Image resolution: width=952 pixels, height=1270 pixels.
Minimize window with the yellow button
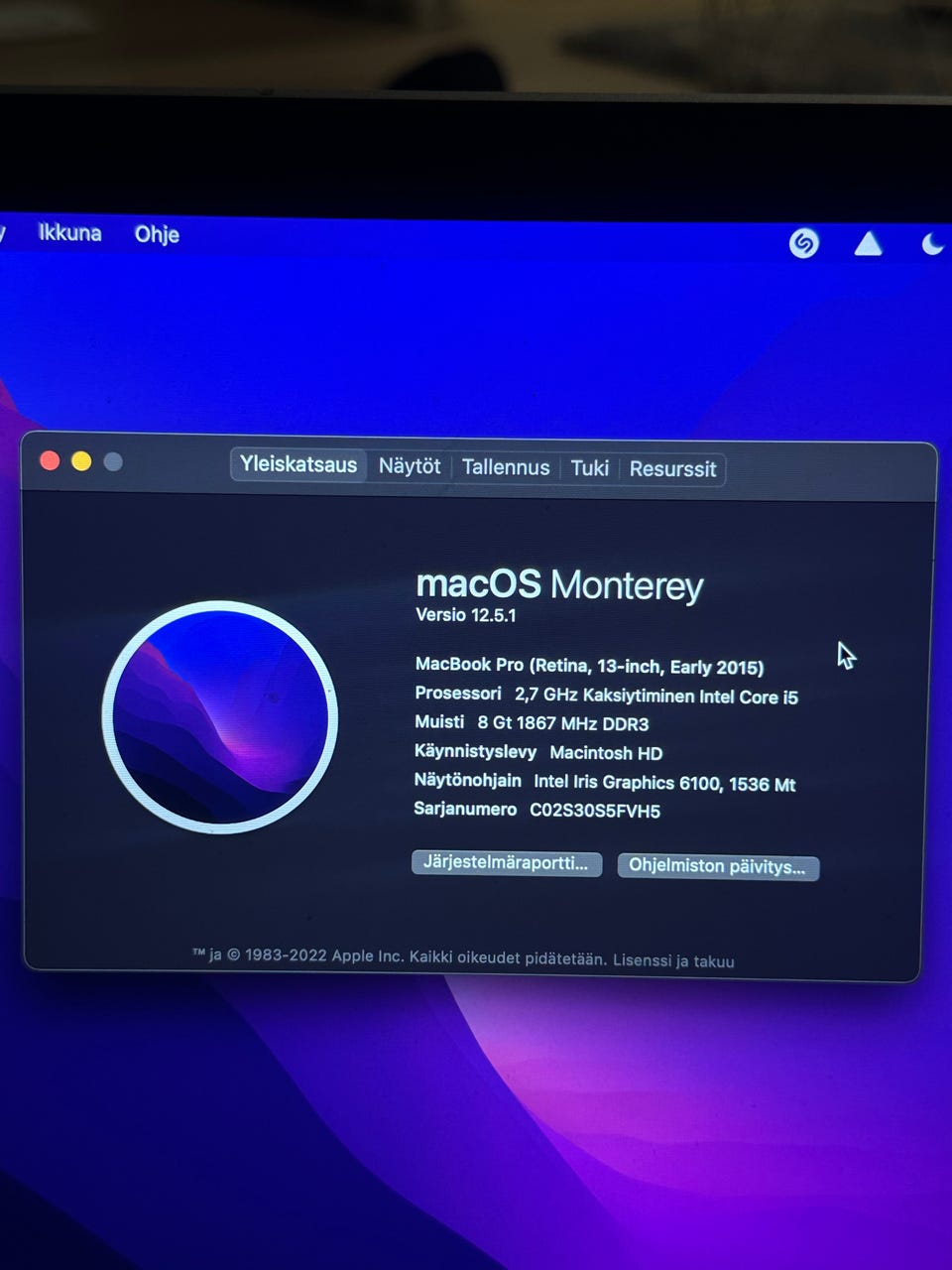coord(81,460)
